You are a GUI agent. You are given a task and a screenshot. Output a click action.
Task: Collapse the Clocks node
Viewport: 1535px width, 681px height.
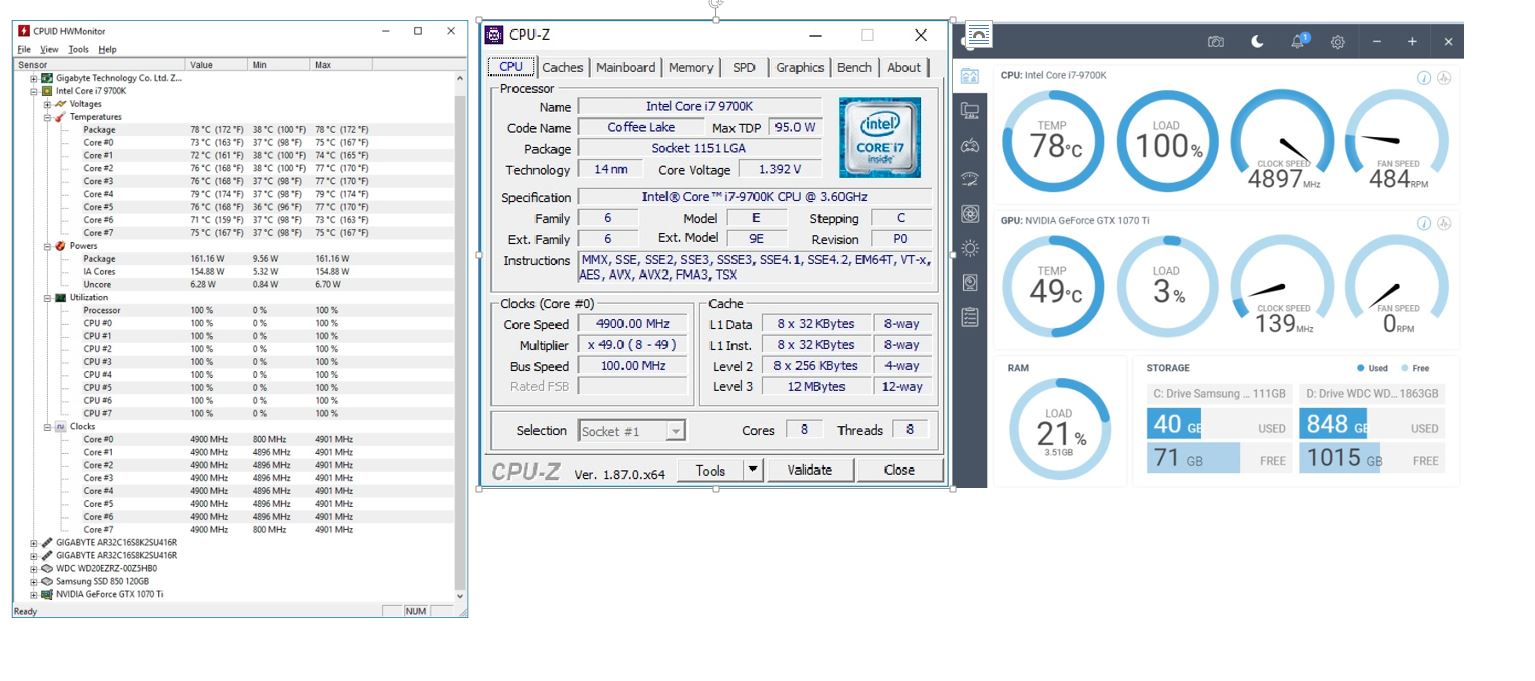(x=47, y=427)
